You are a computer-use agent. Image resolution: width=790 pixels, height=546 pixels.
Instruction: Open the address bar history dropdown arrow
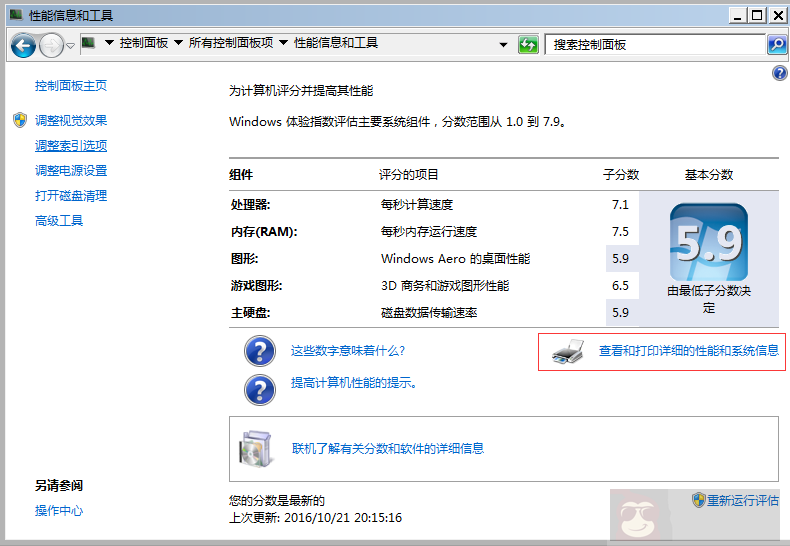click(x=504, y=44)
